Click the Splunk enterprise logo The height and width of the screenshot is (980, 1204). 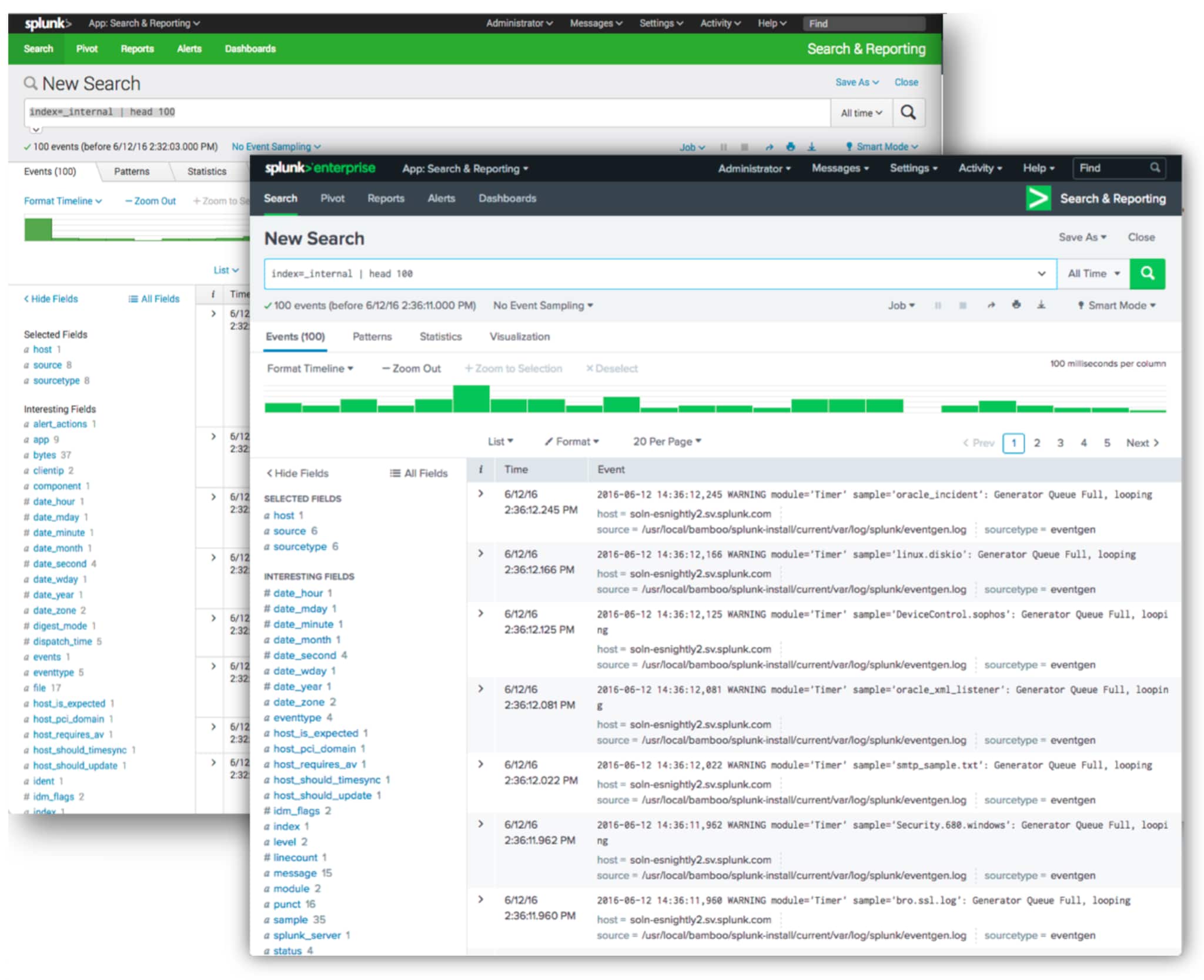click(x=319, y=168)
